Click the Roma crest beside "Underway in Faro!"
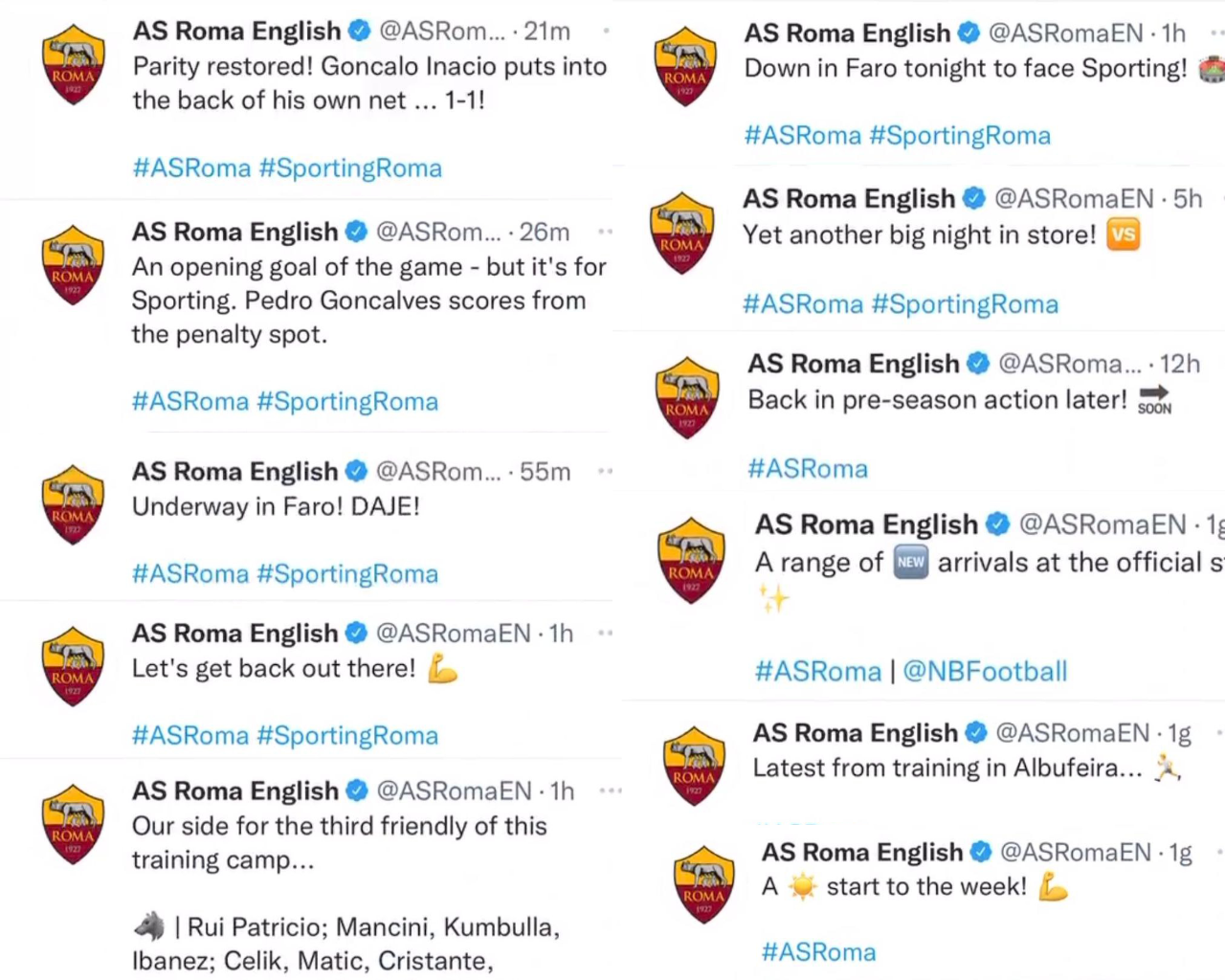1225x980 pixels. pyautogui.click(x=74, y=504)
